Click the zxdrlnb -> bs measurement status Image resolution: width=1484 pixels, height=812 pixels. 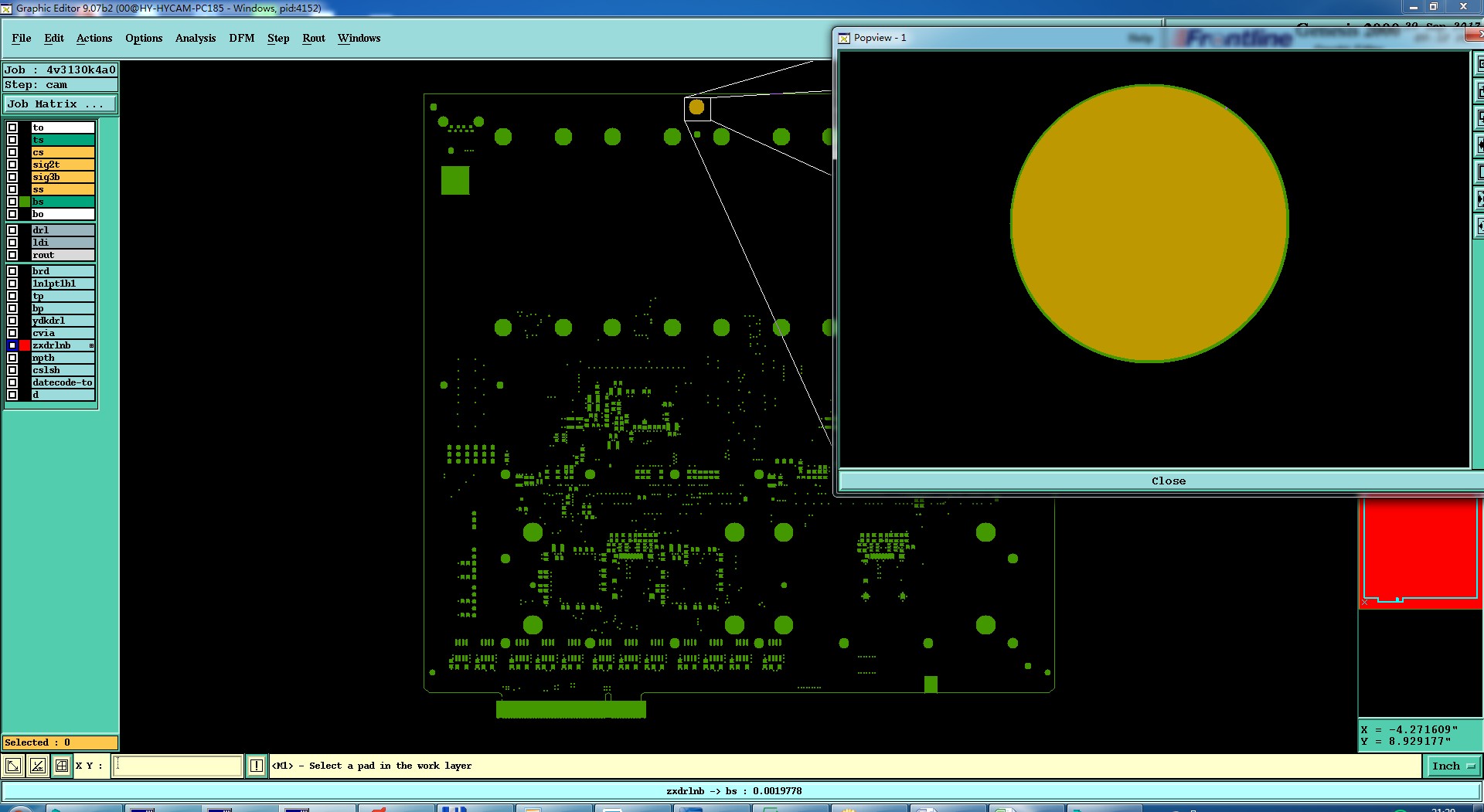[x=733, y=791]
